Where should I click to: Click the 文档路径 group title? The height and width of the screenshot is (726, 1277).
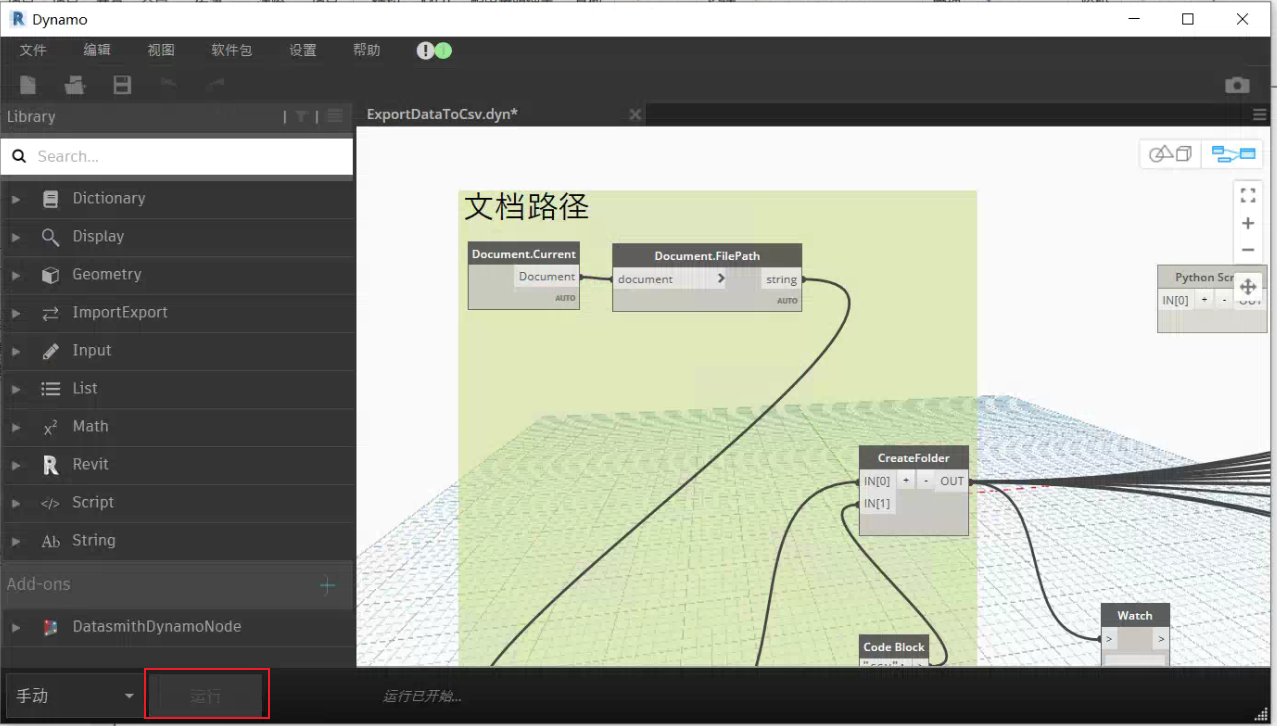coord(526,207)
